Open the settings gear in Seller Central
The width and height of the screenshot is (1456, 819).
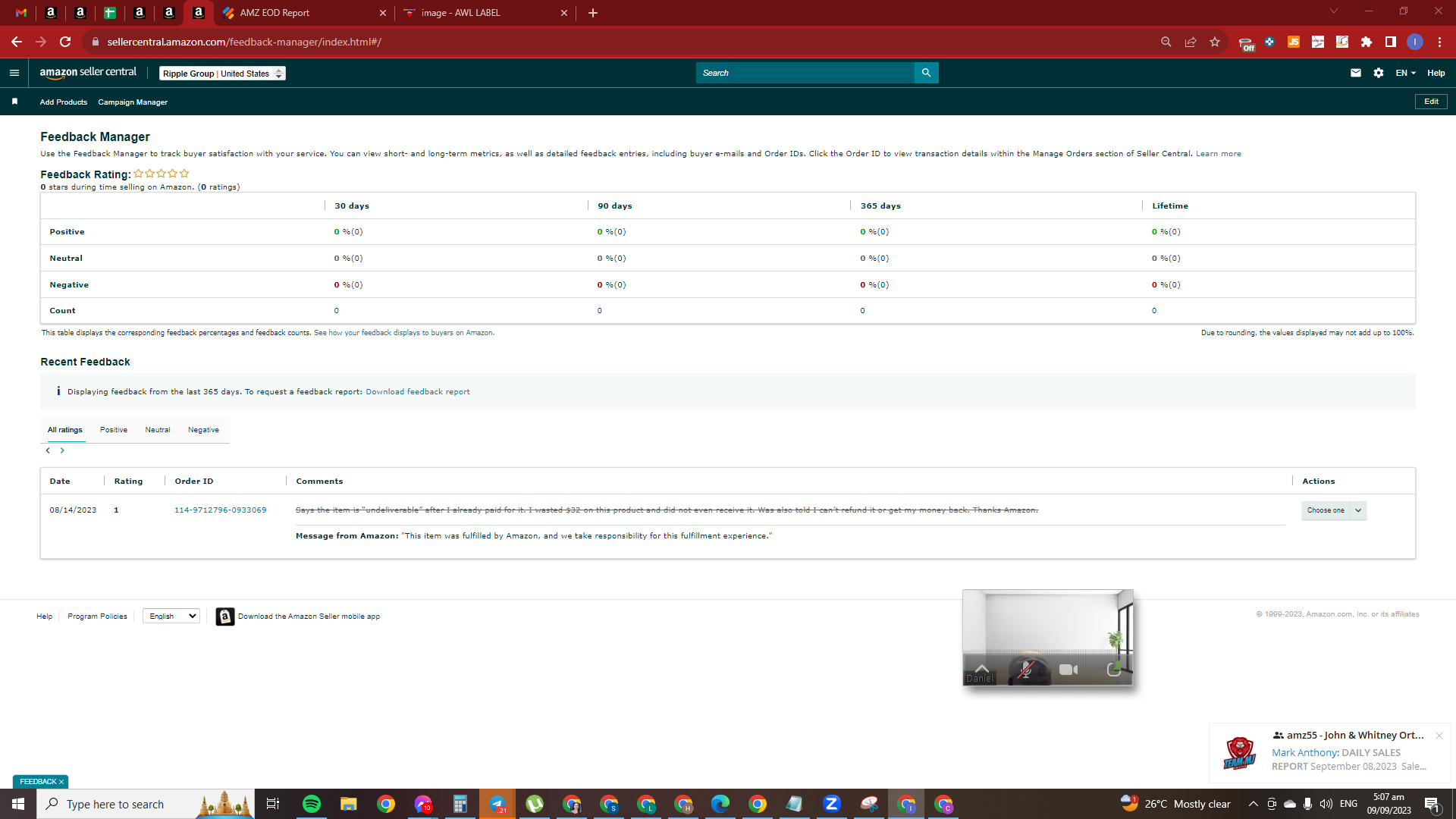1379,73
